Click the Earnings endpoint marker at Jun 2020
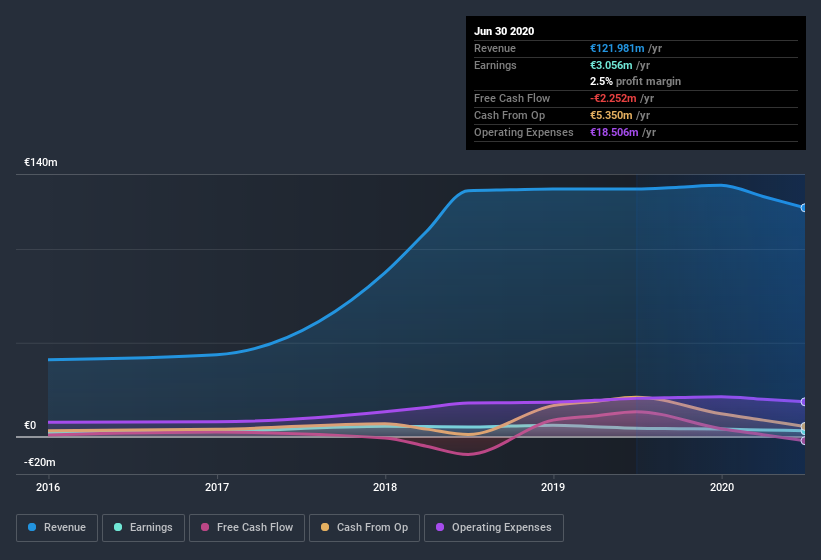 (803, 431)
